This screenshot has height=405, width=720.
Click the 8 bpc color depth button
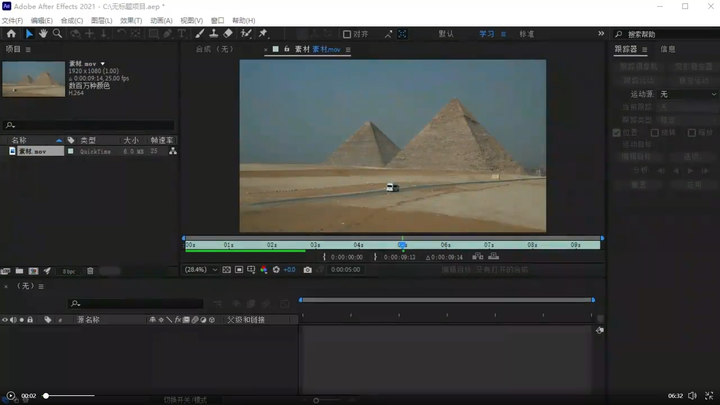click(x=69, y=271)
